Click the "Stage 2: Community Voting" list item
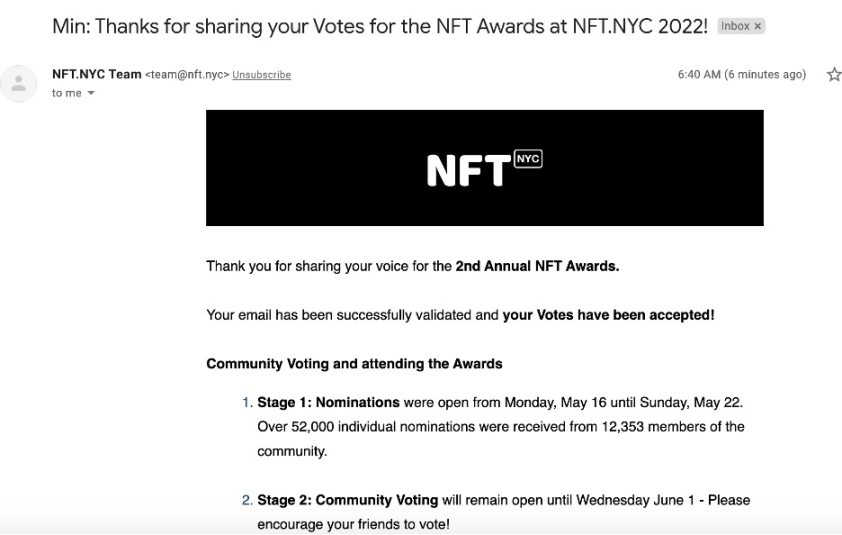842x535 pixels. click(x=347, y=500)
